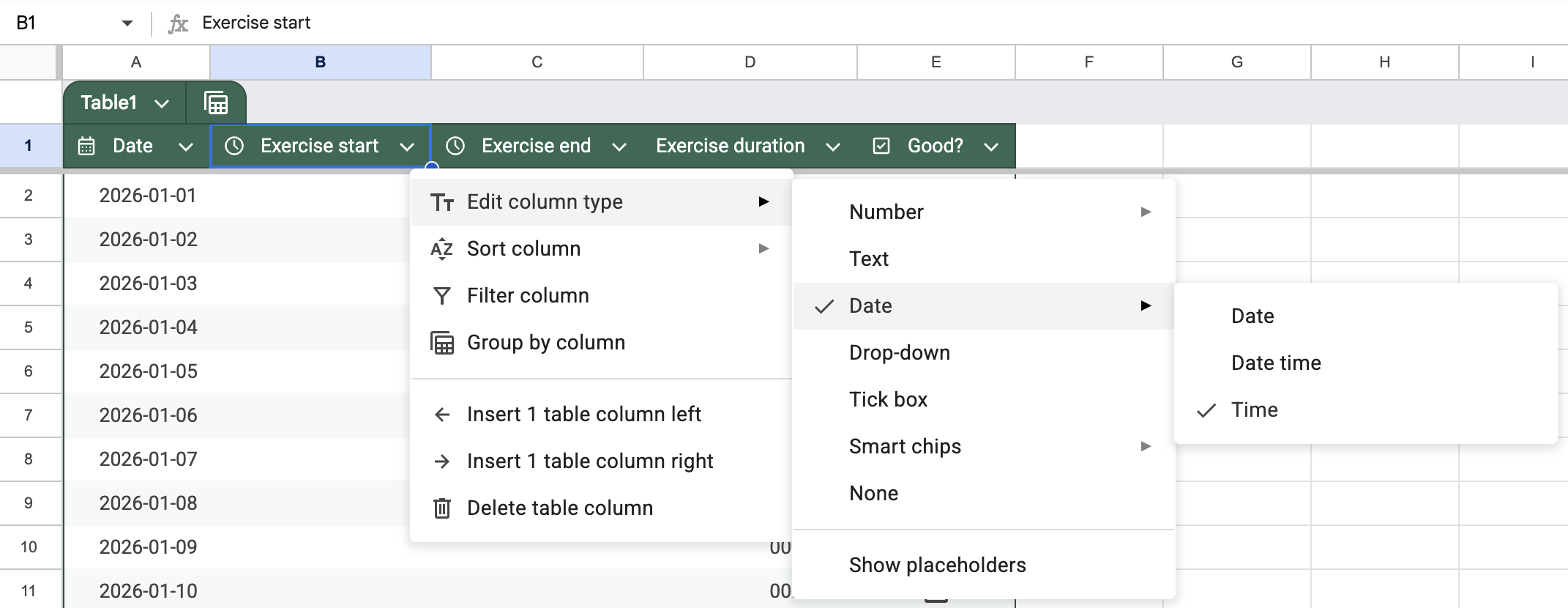The image size is (1568, 608).
Task: Select Date time format option
Action: click(1275, 363)
